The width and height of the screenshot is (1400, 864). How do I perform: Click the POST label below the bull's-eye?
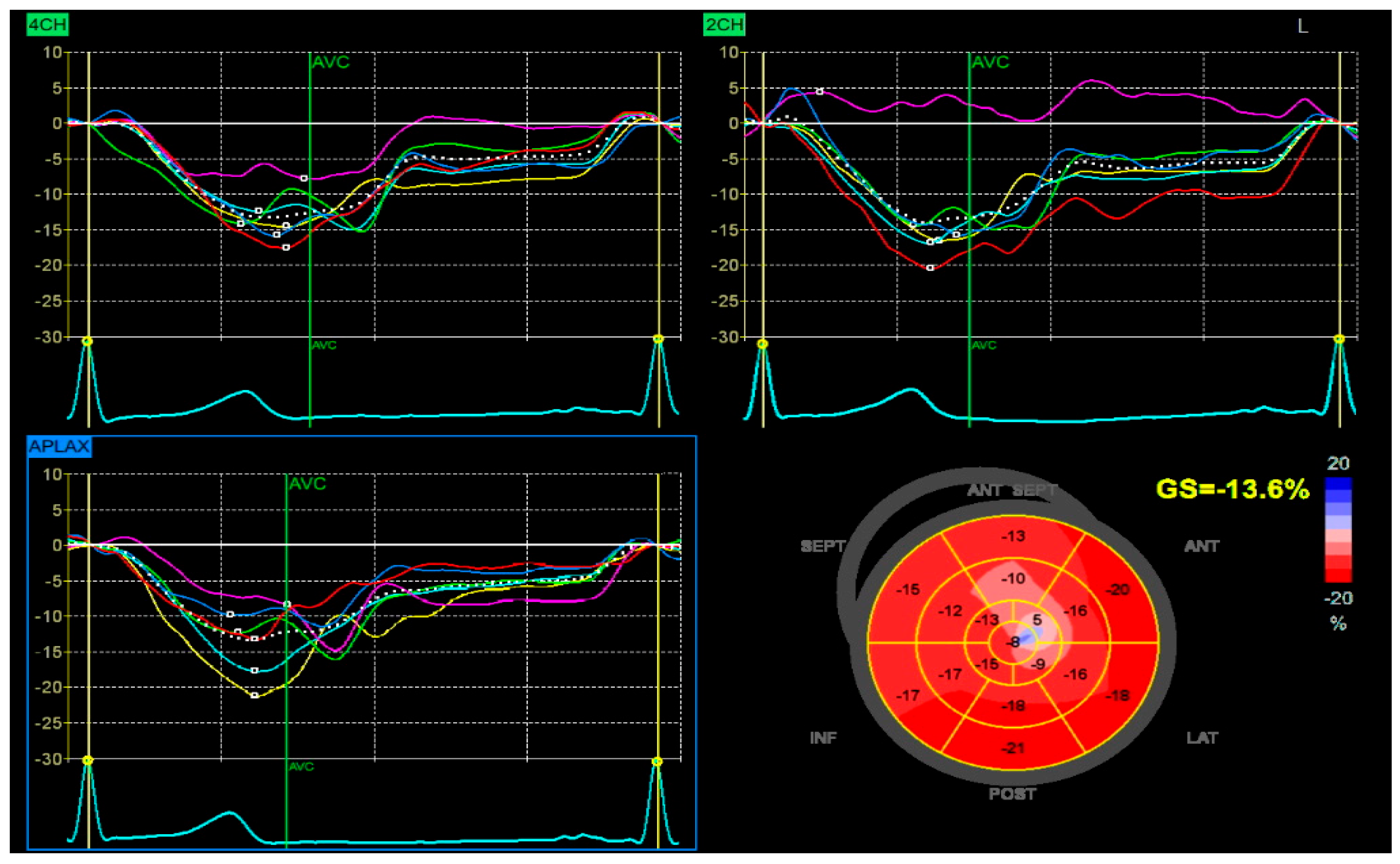[1012, 794]
